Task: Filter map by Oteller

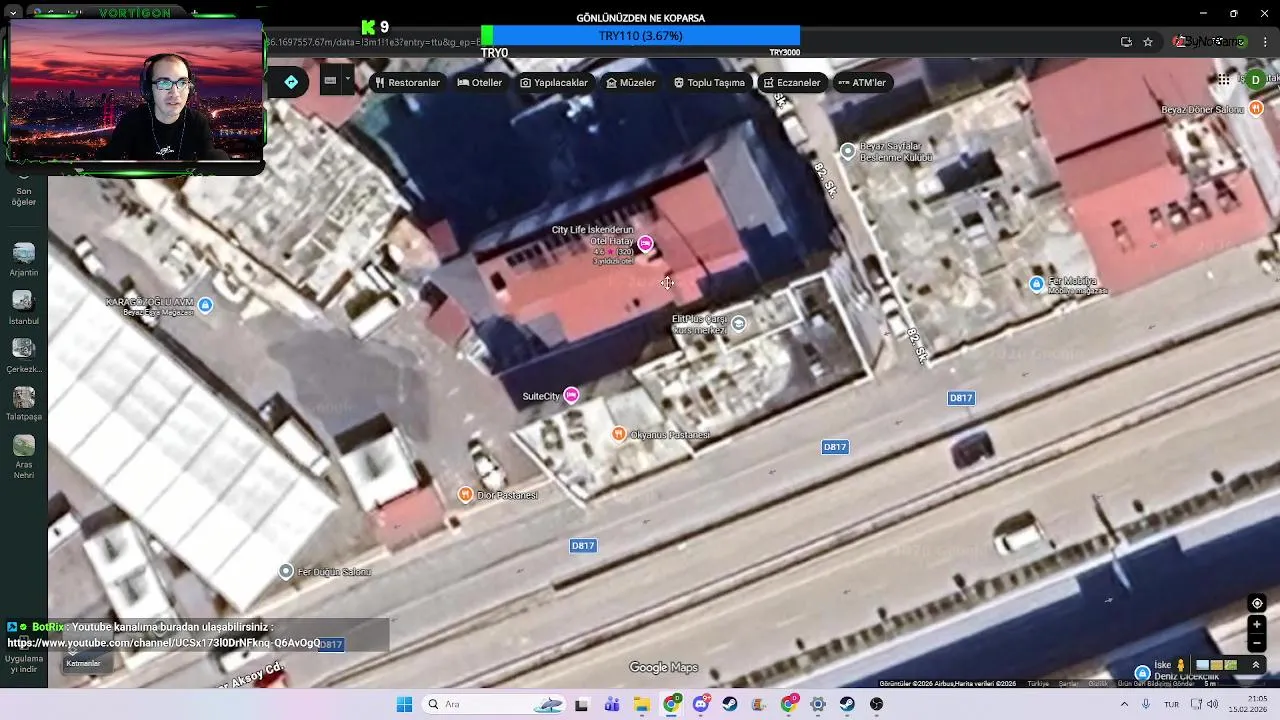Action: (x=480, y=83)
